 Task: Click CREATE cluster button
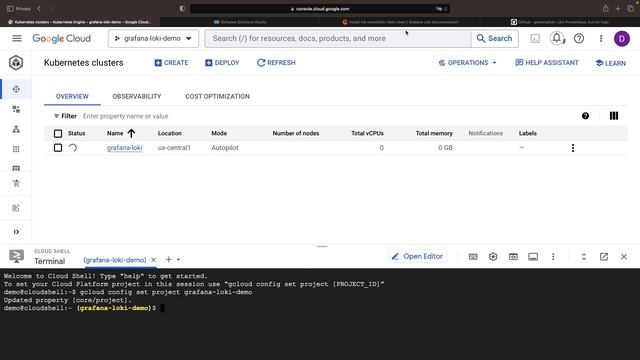[x=171, y=62]
